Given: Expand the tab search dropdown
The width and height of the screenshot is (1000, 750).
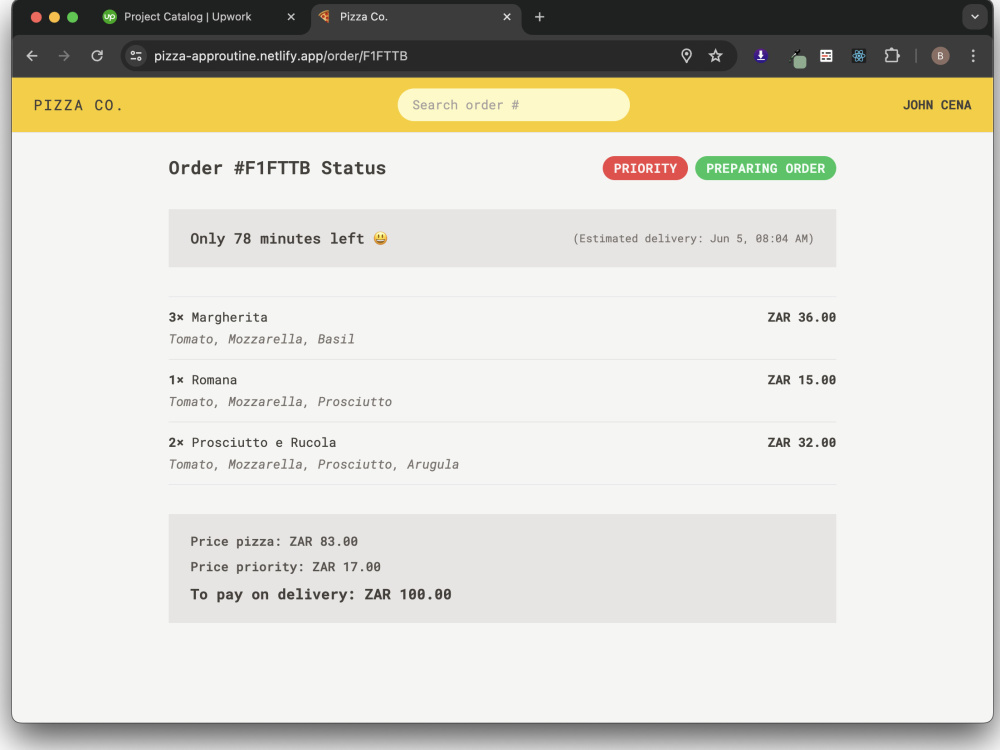Looking at the screenshot, I should coord(974,17).
